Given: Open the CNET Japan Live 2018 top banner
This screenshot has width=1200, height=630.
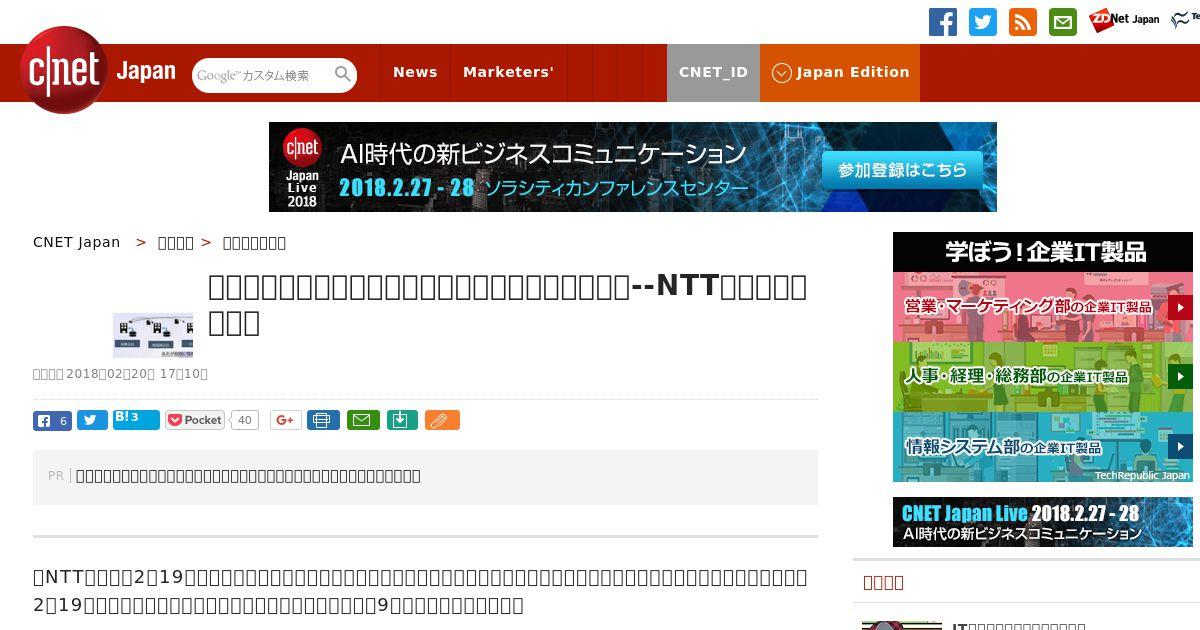Looking at the screenshot, I should 632,167.
